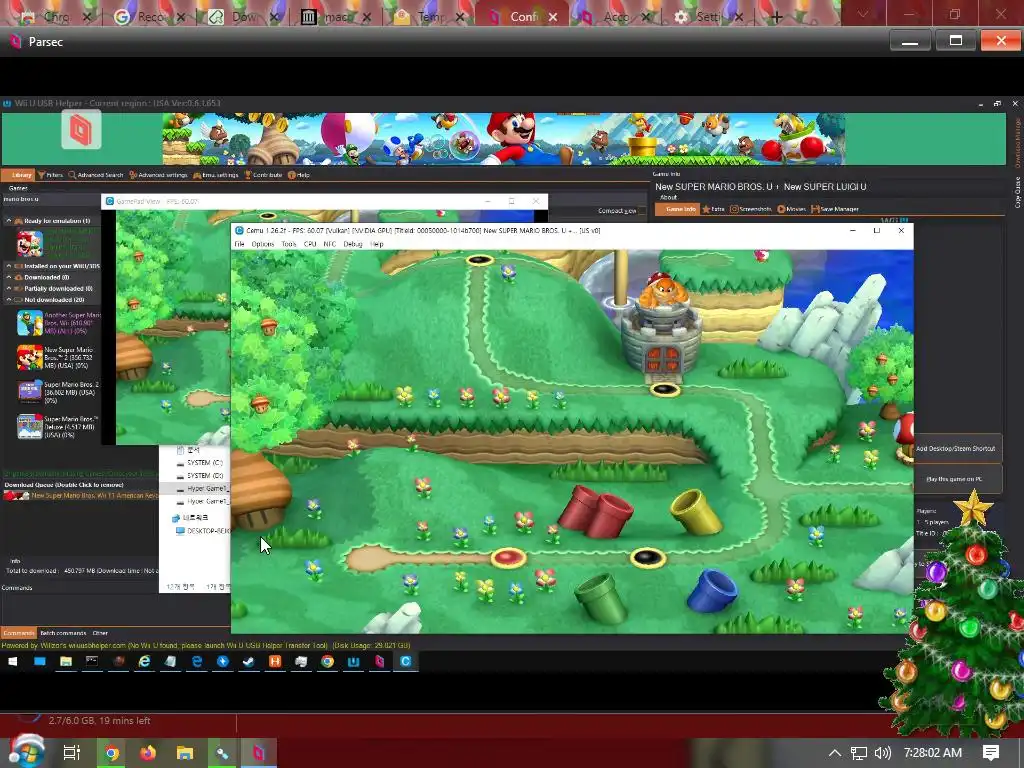Open the Screenshots tab
The image size is (1024, 768).
pyautogui.click(x=751, y=209)
